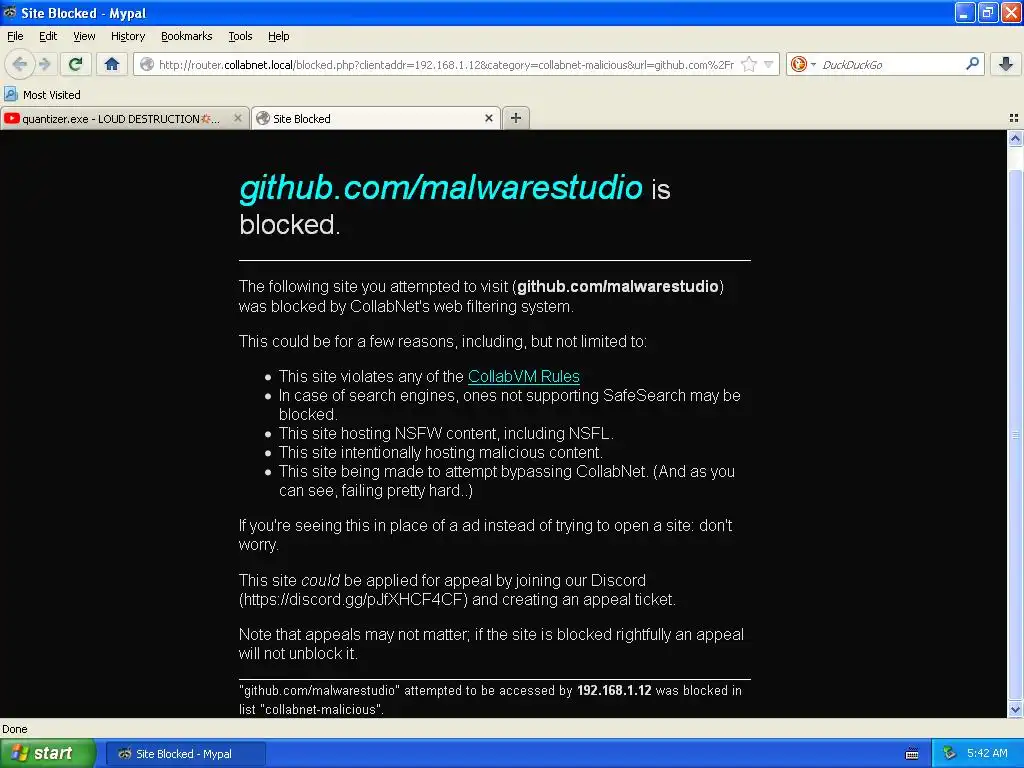
Task: Close the quantizer.exe tab
Action: click(238, 118)
